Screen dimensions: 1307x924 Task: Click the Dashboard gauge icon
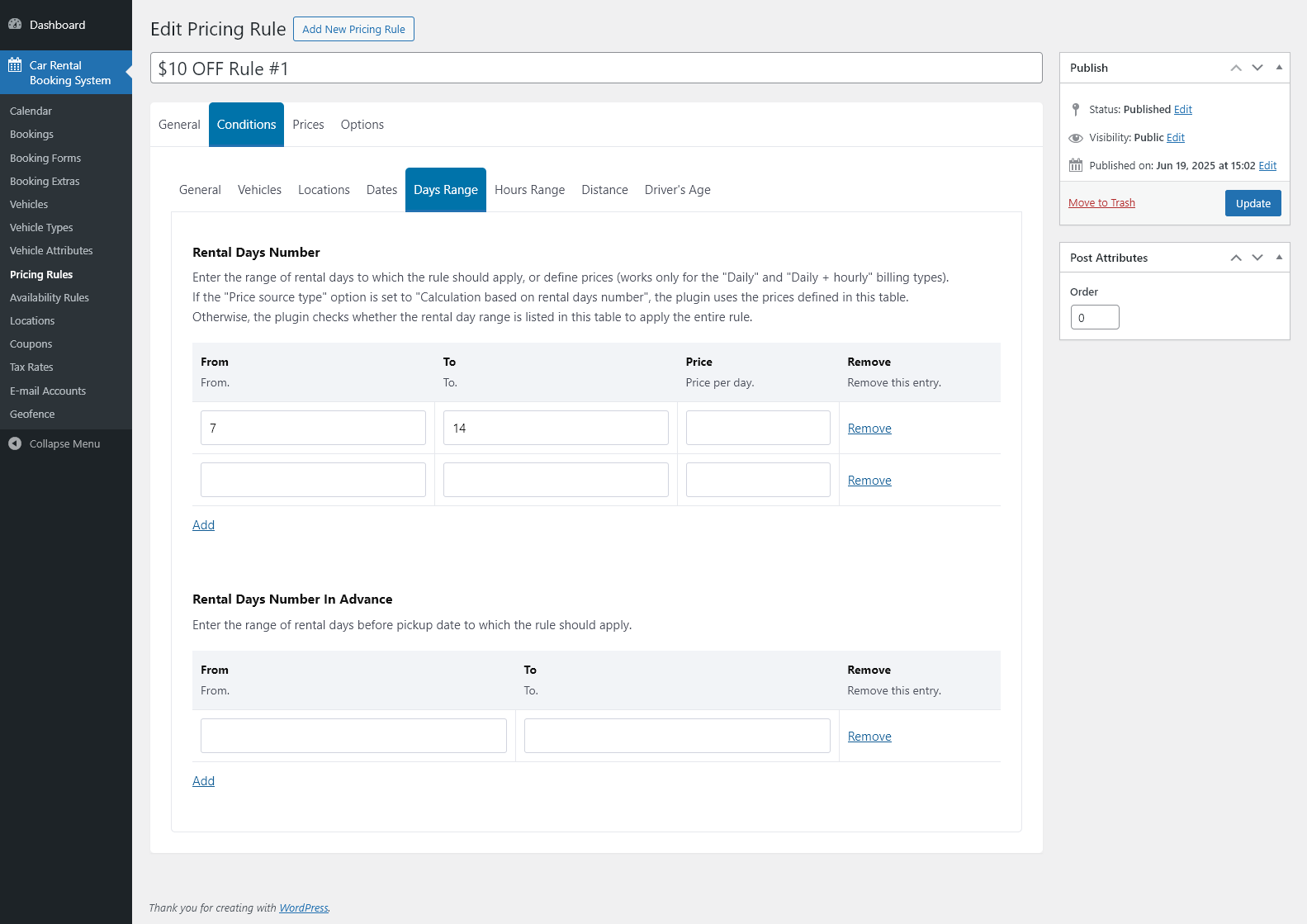point(15,25)
